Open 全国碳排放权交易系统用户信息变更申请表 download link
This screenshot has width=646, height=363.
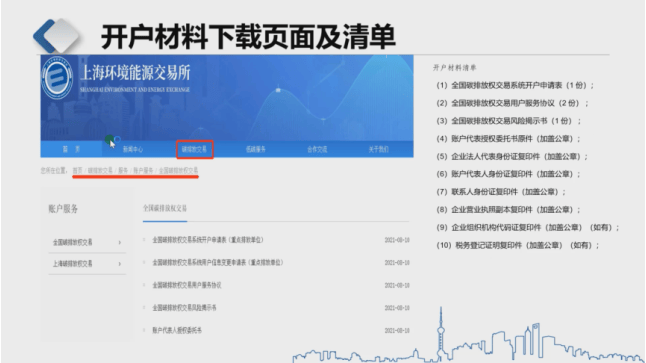tap(218, 262)
